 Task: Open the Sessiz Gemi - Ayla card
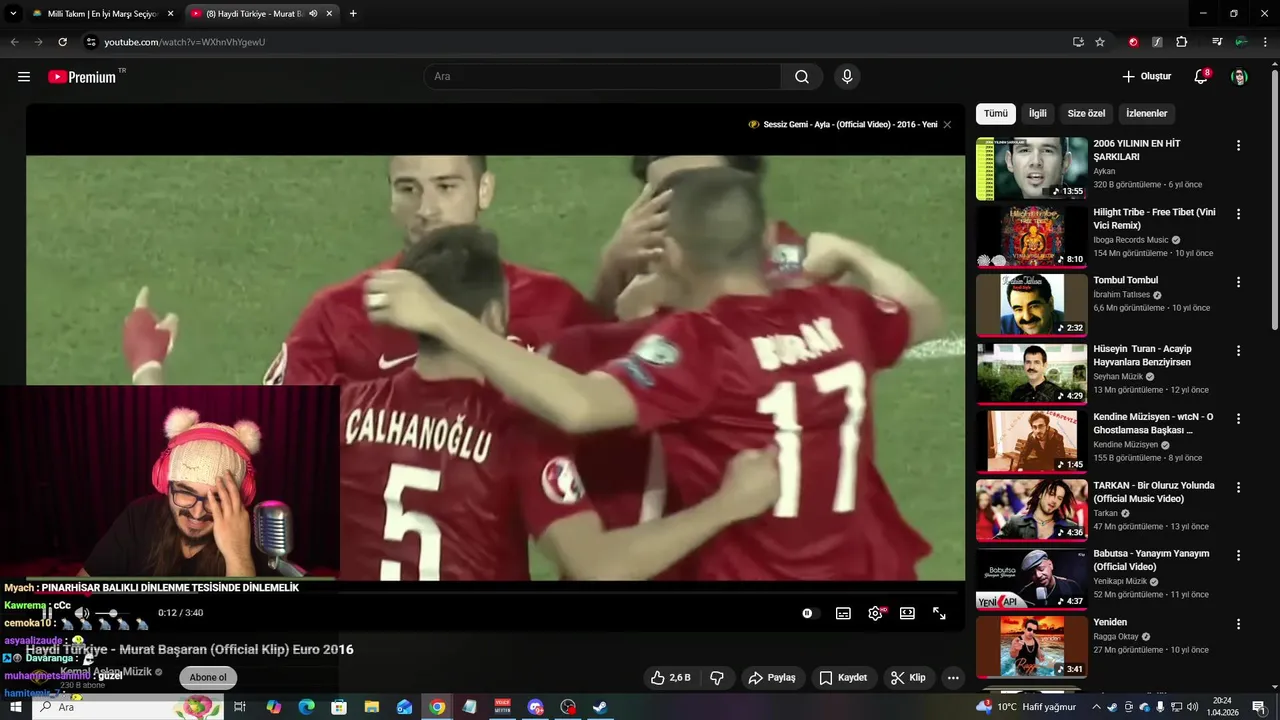[843, 125]
